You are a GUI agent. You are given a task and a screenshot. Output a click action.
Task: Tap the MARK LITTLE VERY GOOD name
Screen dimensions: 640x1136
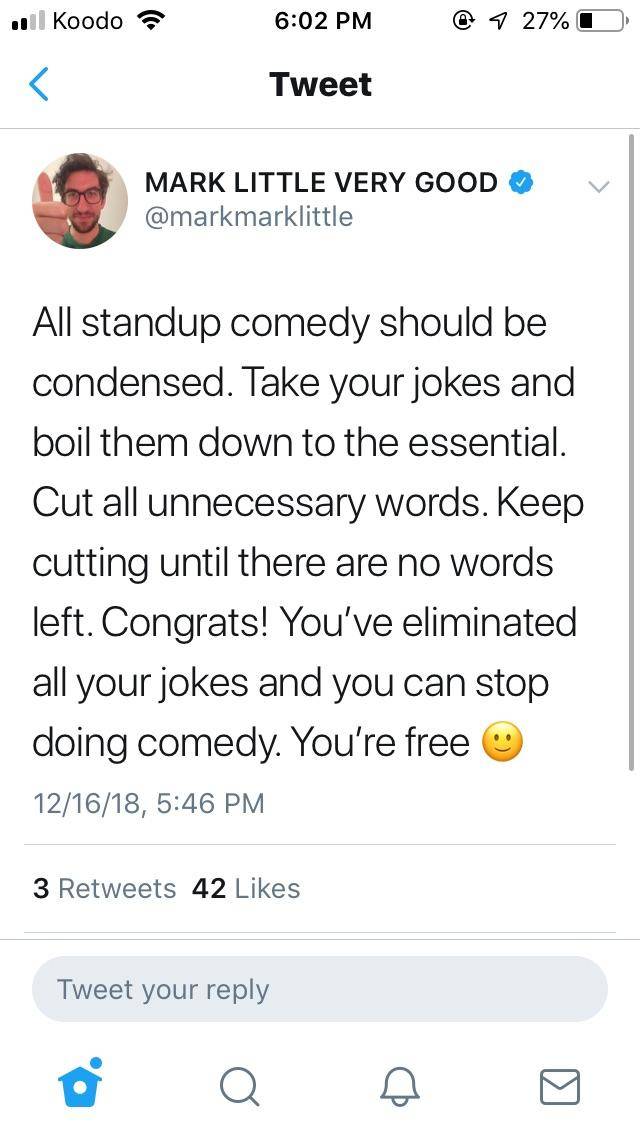[321, 182]
